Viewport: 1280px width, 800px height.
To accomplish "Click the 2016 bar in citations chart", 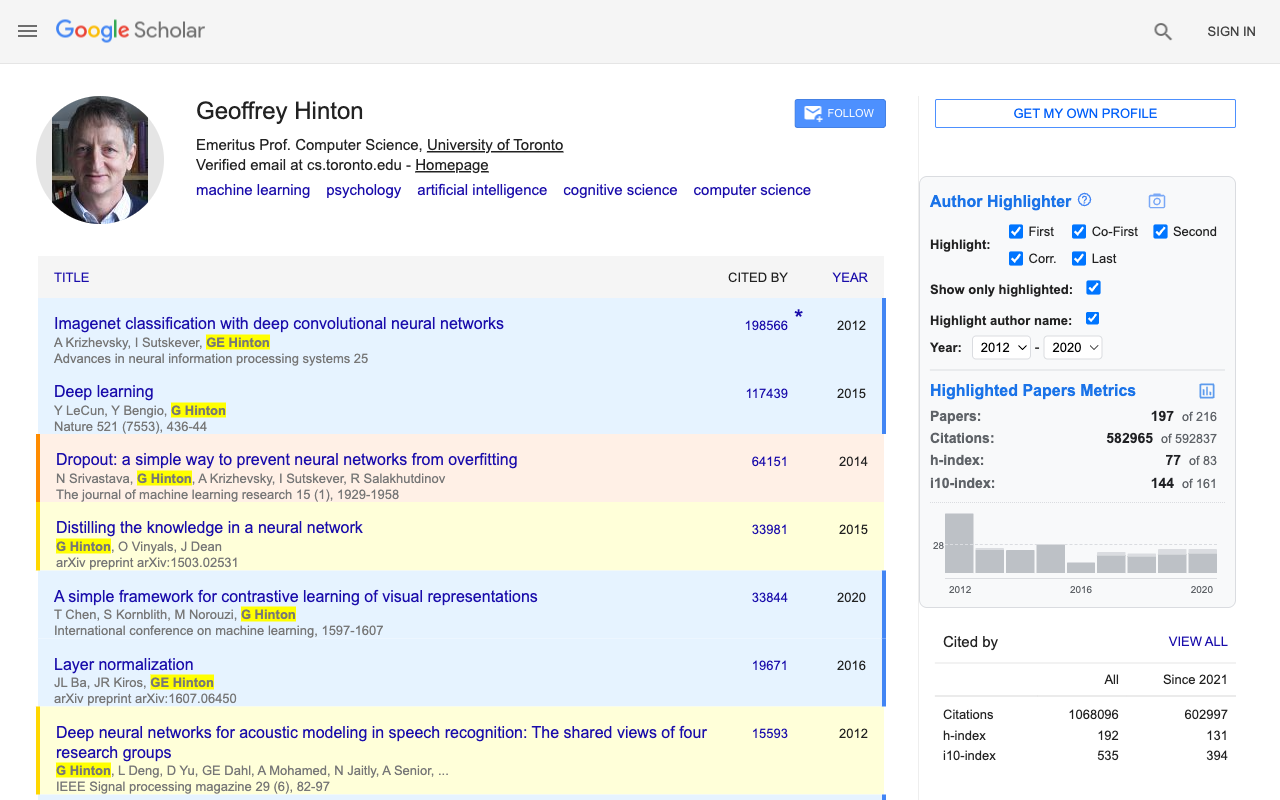I will click(x=1081, y=567).
